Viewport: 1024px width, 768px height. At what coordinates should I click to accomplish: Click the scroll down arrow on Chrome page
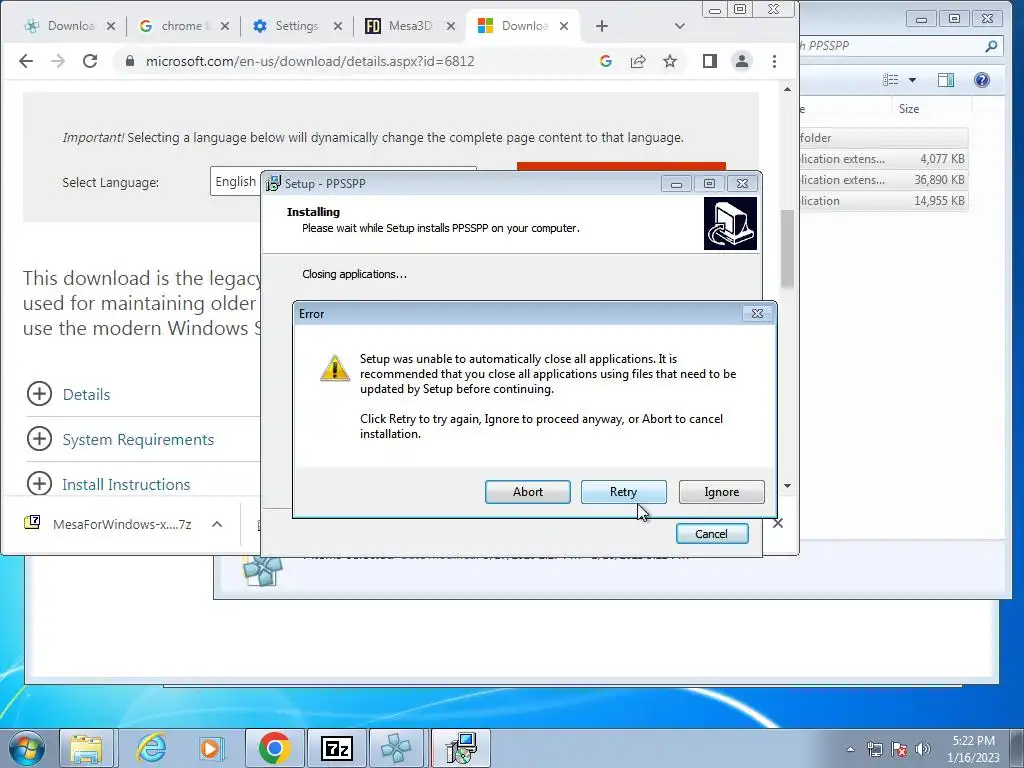pyautogui.click(x=788, y=486)
